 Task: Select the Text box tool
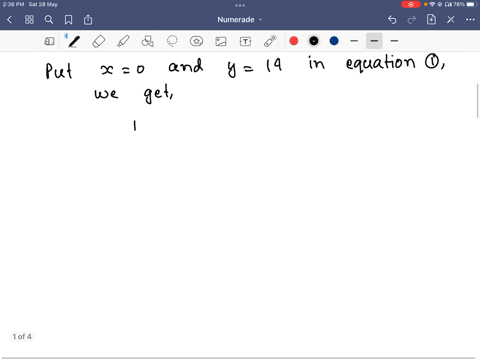tap(245, 41)
